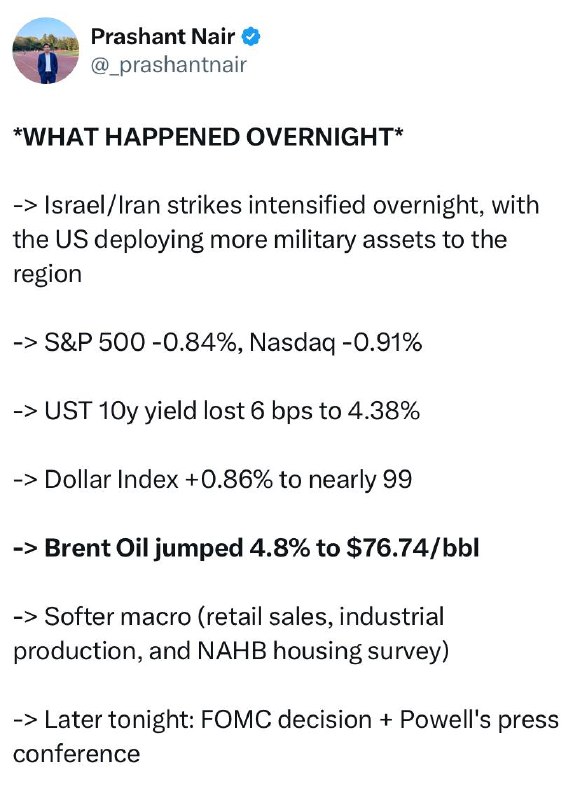Click the Israel/Iran strikes intensified line
Screen dimensions: 580x800
276,205
